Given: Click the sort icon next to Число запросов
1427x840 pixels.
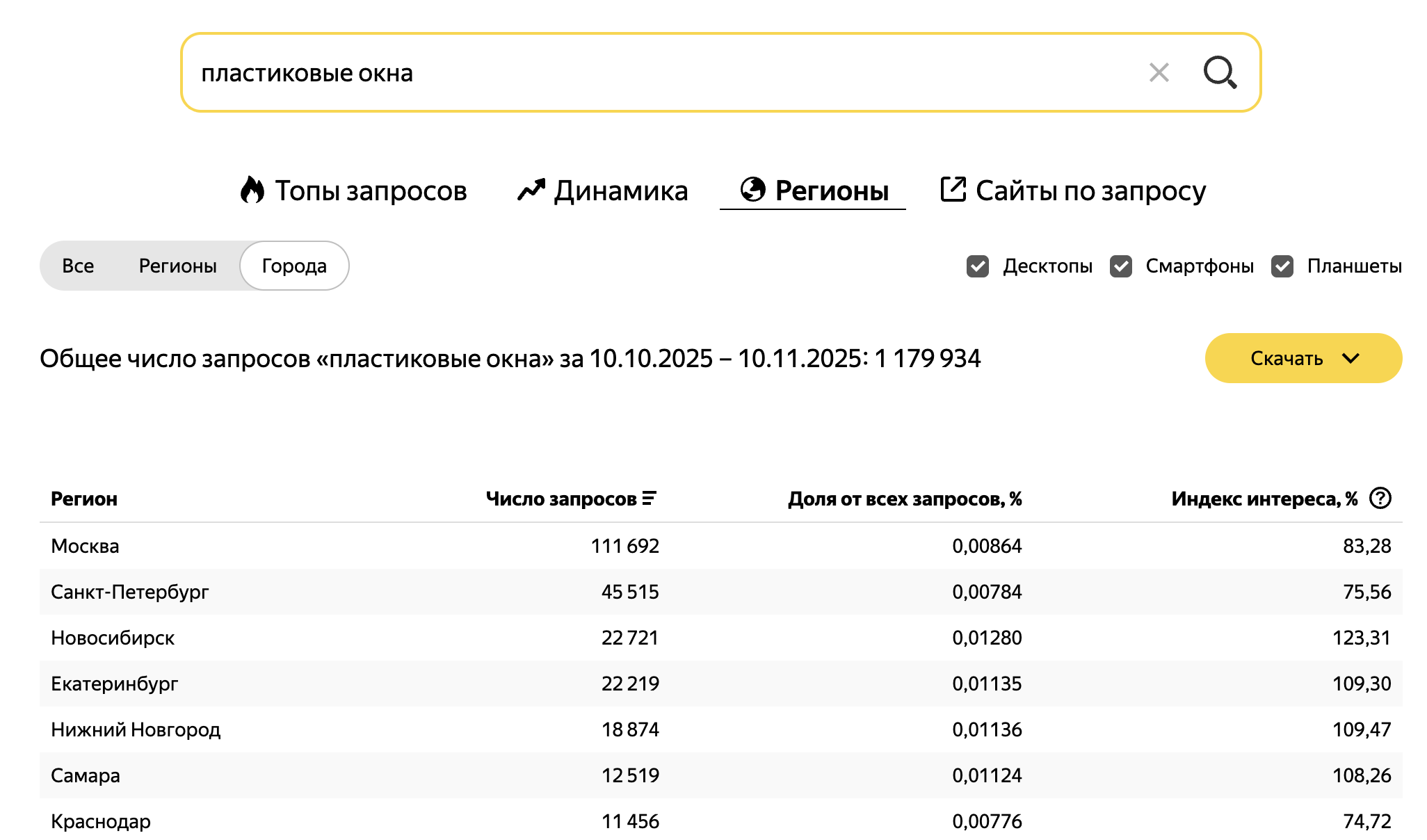Looking at the screenshot, I should click(x=649, y=498).
